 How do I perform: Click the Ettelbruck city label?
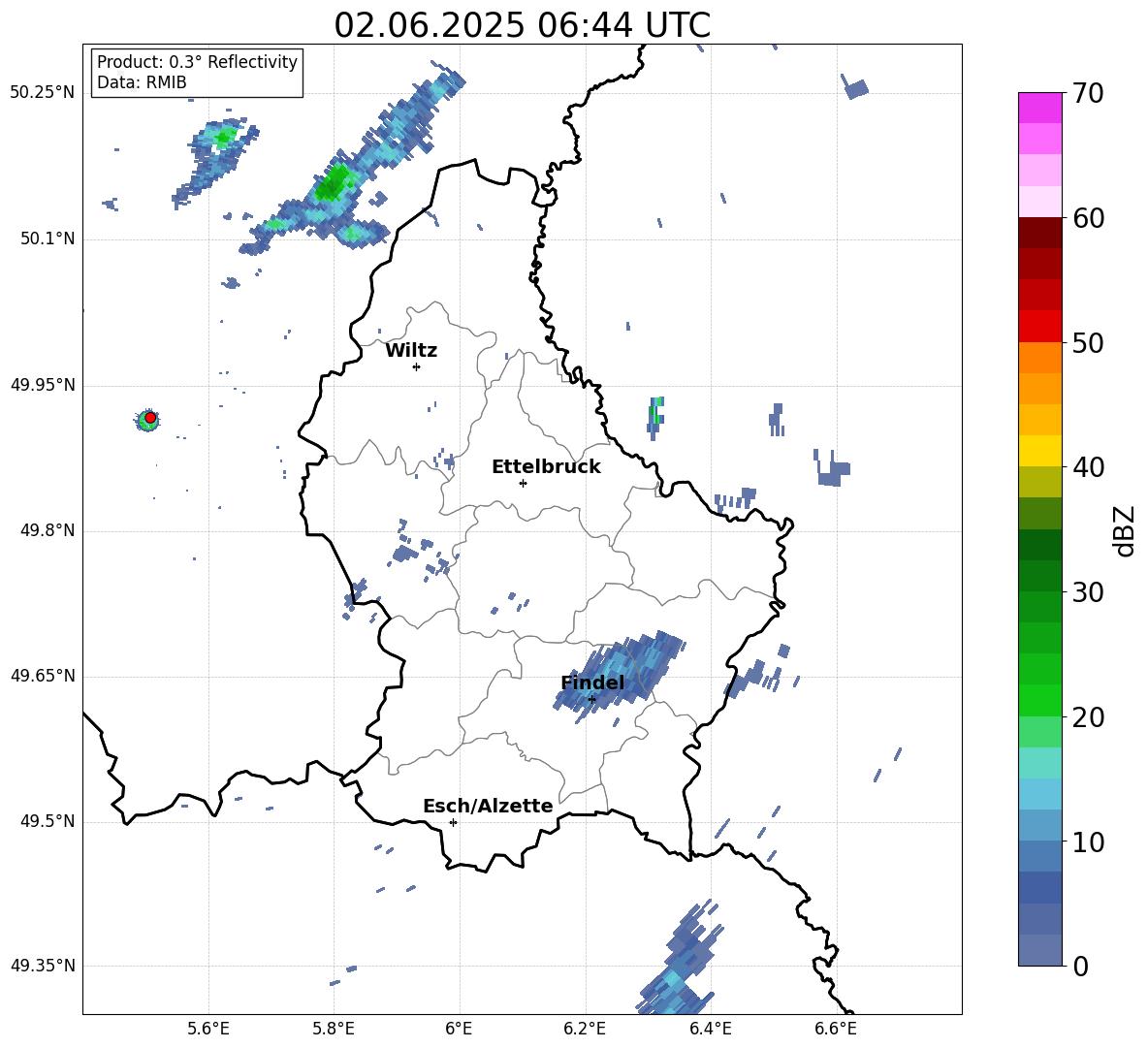546,467
